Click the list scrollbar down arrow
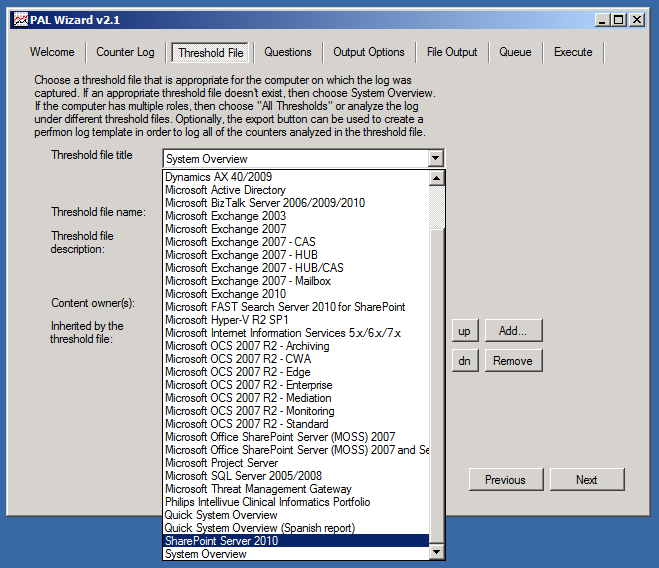659x568 pixels. coord(436,552)
